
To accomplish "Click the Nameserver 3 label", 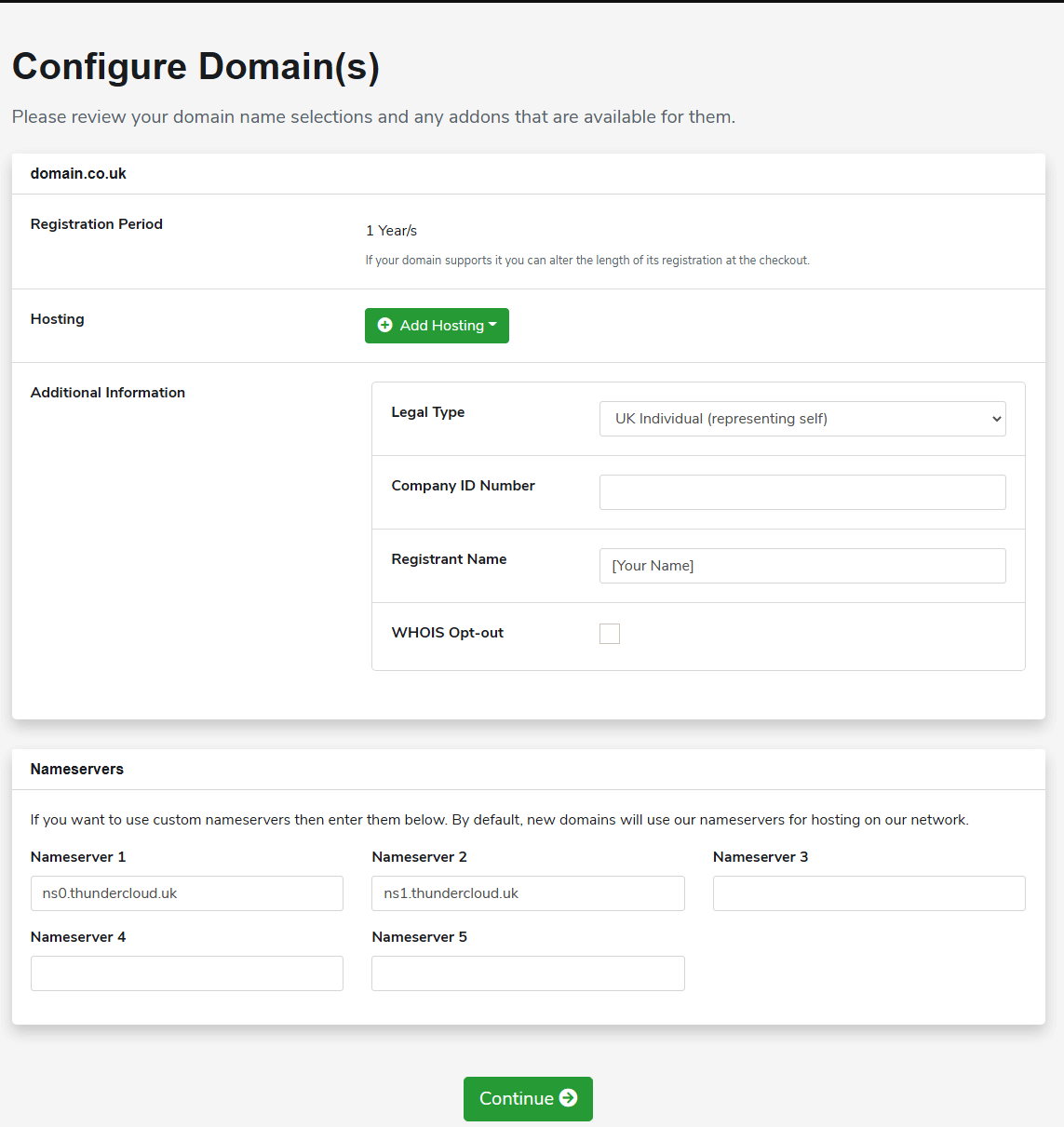I will [x=761, y=857].
